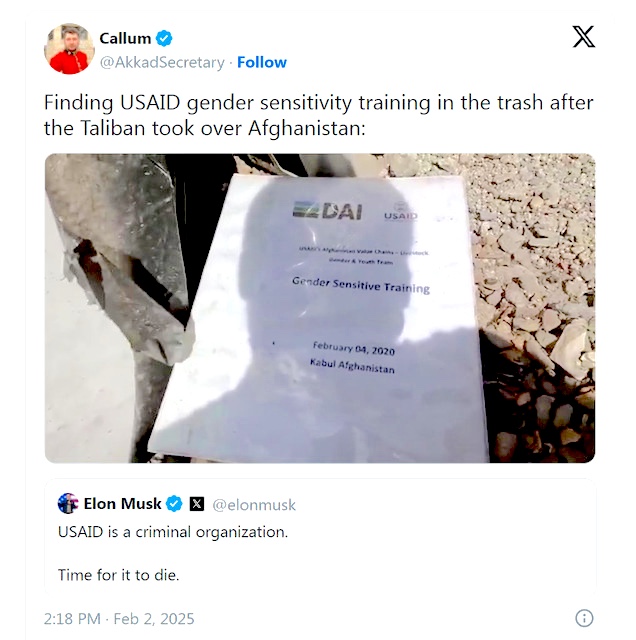
Task: Open the Gender Sensitive Training document image
Action: click(x=320, y=308)
